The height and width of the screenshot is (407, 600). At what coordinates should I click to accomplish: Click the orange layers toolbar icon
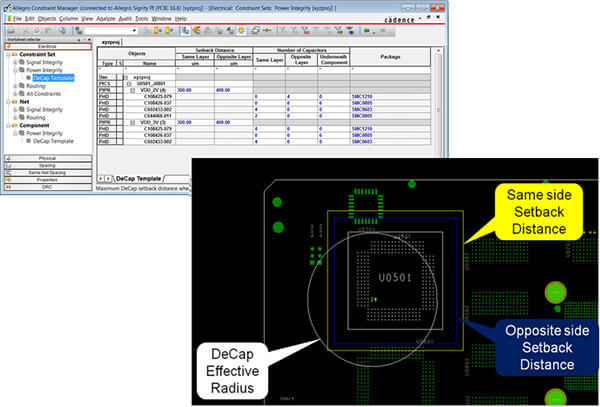[x=197, y=31]
